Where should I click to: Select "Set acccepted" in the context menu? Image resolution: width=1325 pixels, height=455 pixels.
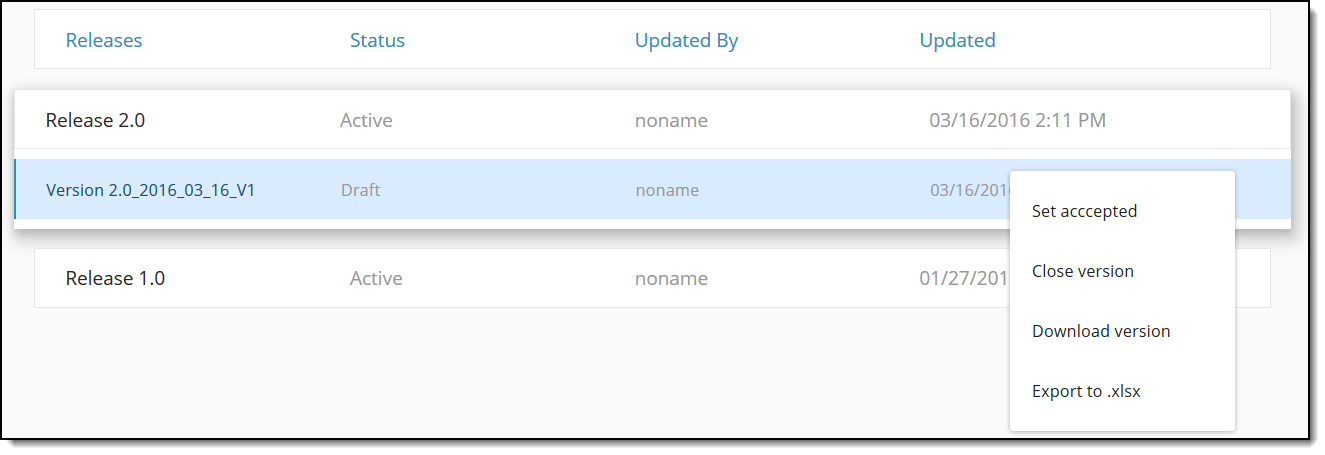[1084, 211]
